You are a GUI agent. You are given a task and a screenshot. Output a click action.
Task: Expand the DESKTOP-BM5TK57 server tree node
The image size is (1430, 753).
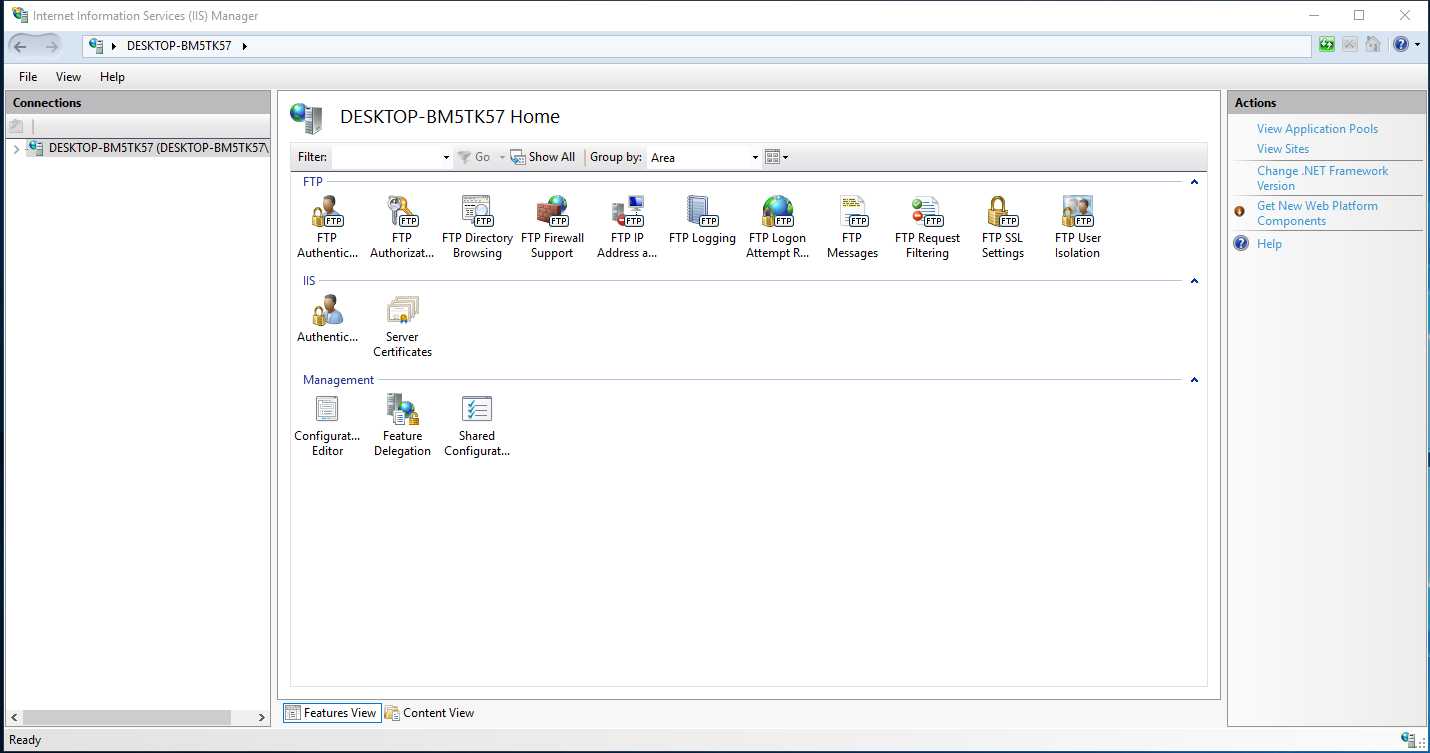[x=16, y=149]
